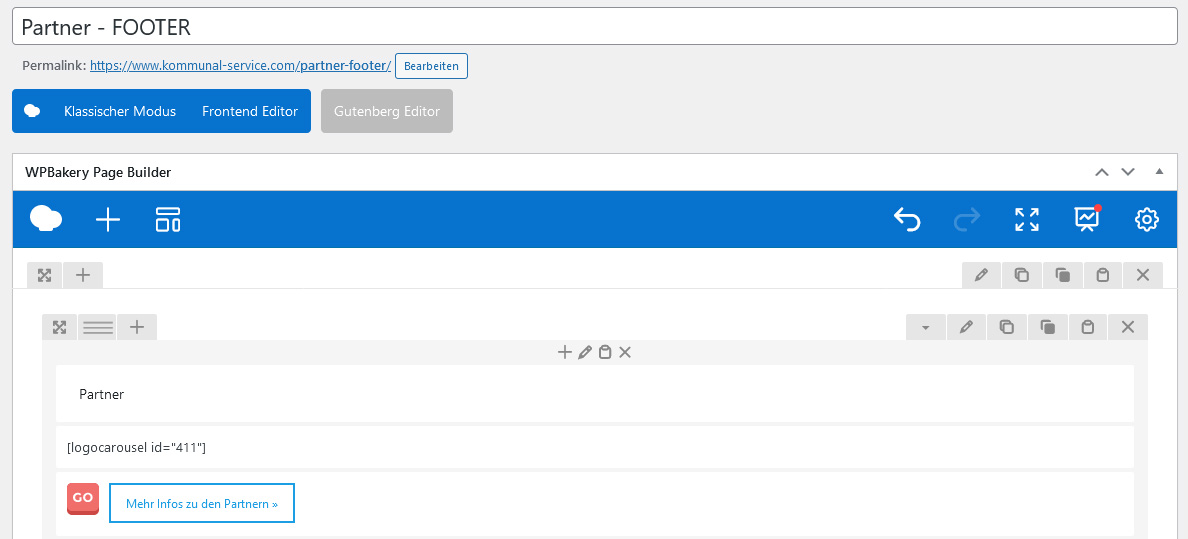1188x539 pixels.
Task: Delete the inner row with X
Action: [1127, 327]
